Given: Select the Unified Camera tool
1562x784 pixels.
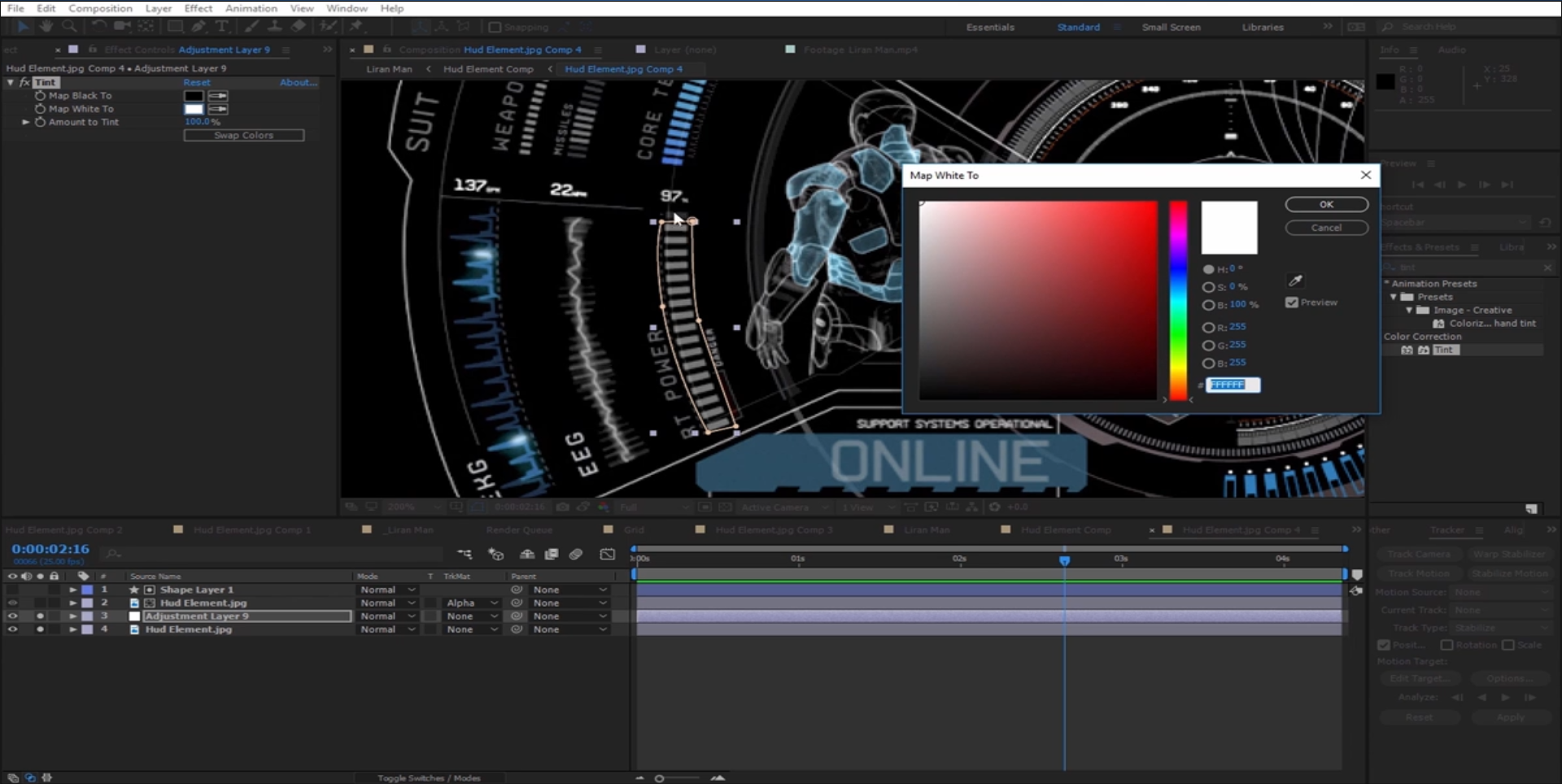Looking at the screenshot, I should (x=122, y=27).
